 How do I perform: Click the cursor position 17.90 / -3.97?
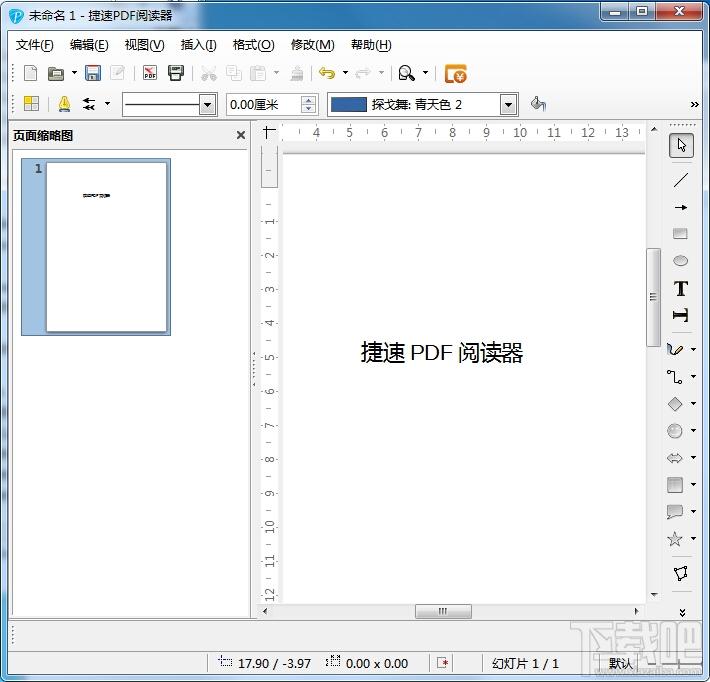point(274,663)
